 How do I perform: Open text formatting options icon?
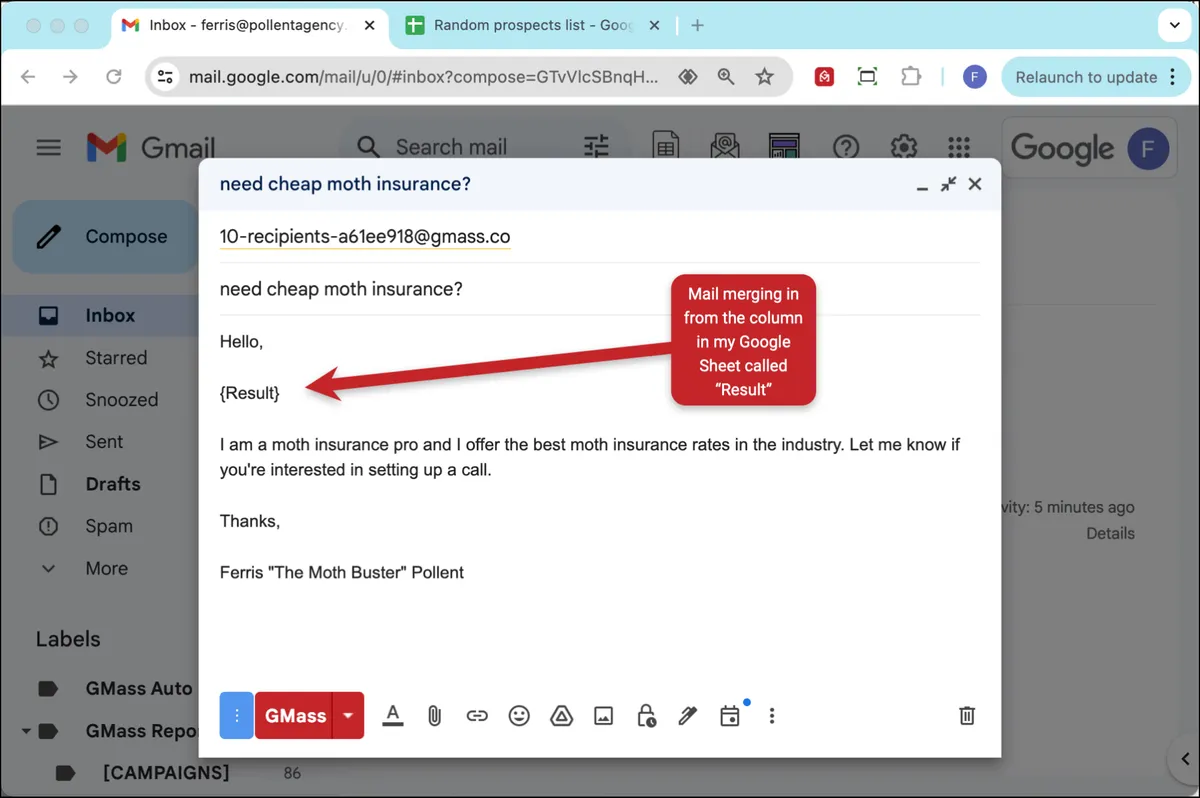click(x=393, y=715)
